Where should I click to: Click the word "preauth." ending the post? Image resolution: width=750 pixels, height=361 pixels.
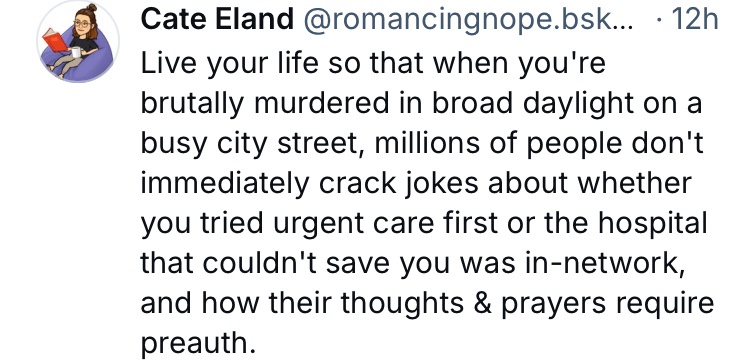(196, 343)
